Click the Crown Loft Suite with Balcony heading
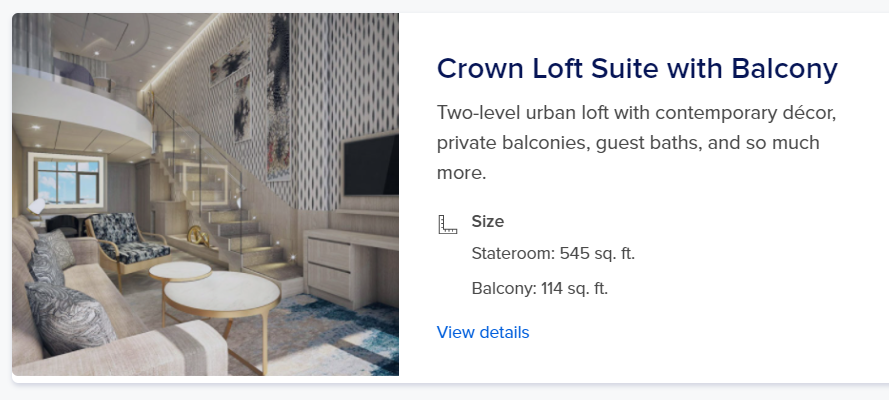 pyautogui.click(x=637, y=69)
